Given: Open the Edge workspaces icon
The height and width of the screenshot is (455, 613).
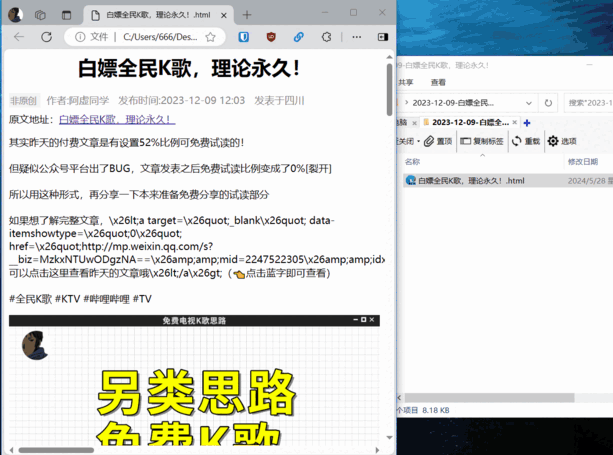Looking at the screenshot, I should [x=40, y=15].
